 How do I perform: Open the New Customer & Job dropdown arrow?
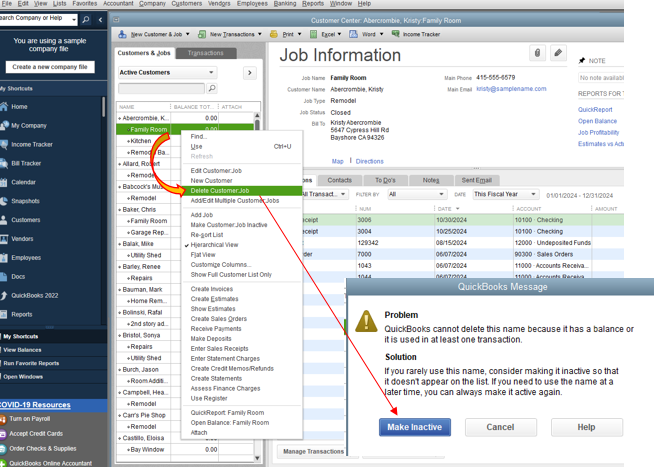click(187, 34)
